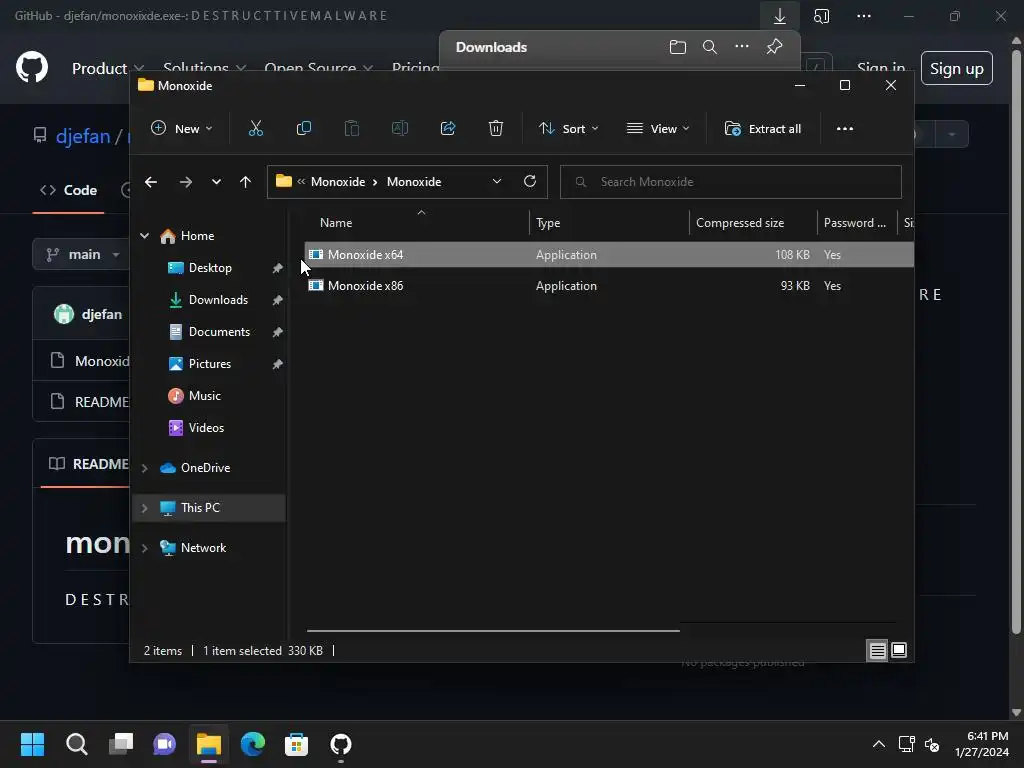Expand the address bar history dropdown

tap(497, 182)
